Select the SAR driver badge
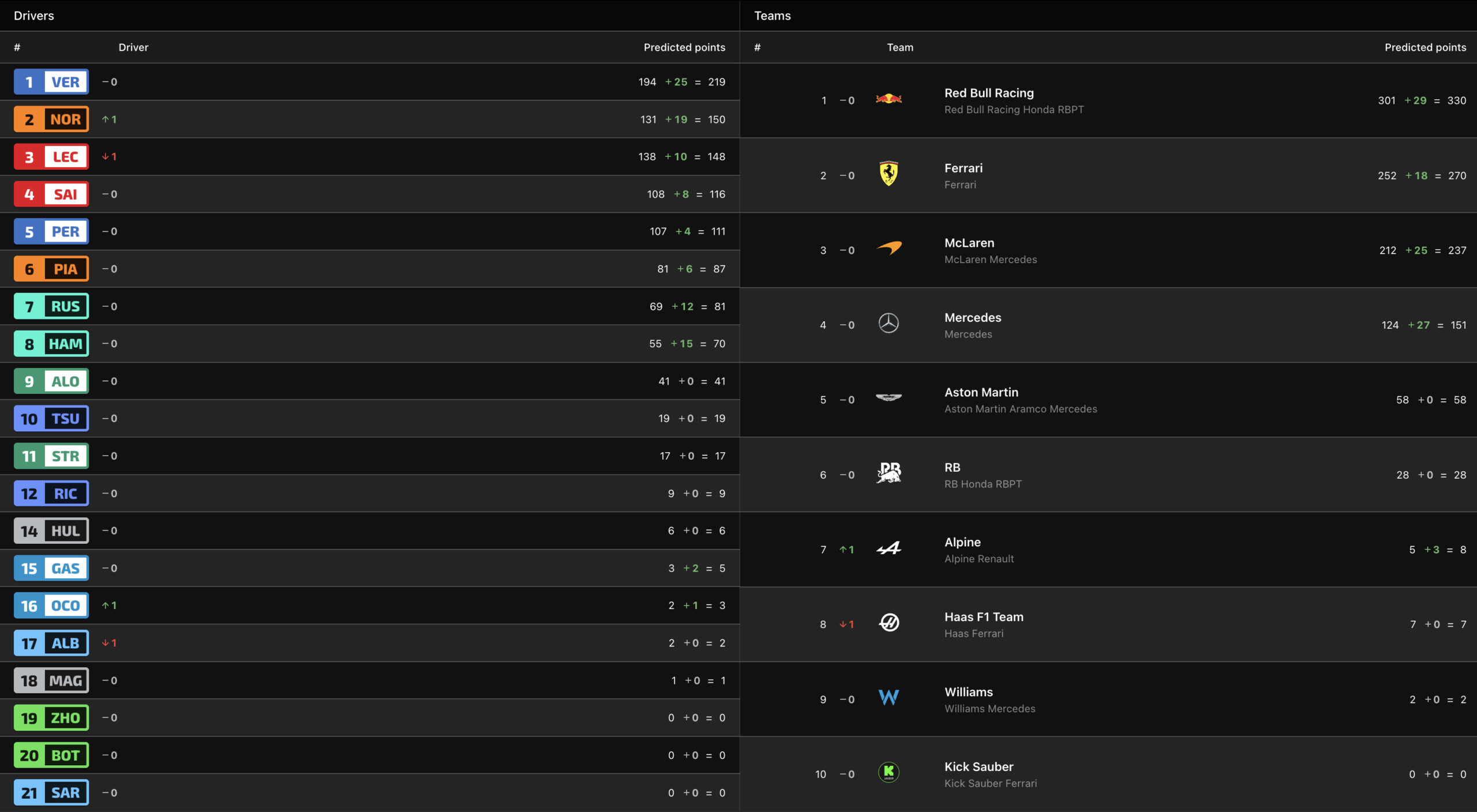1477x812 pixels. 51,792
